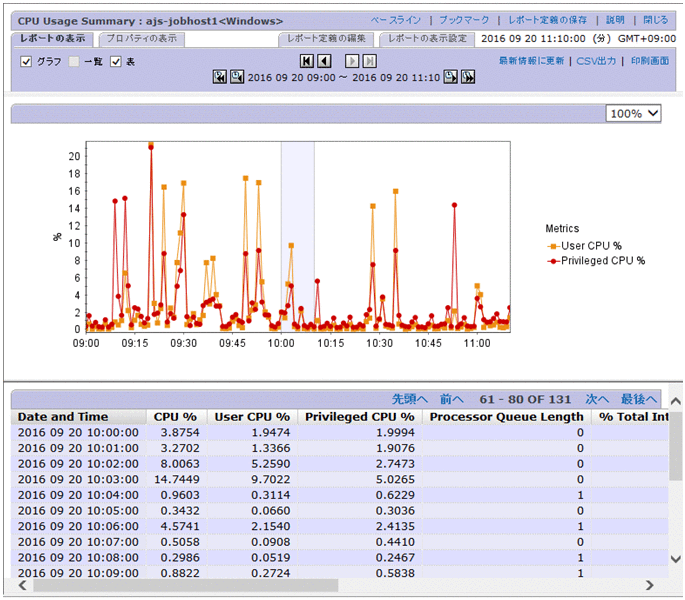685x600 pixels.
Task: Go to next rows with 次へ link
Action: coord(597,399)
